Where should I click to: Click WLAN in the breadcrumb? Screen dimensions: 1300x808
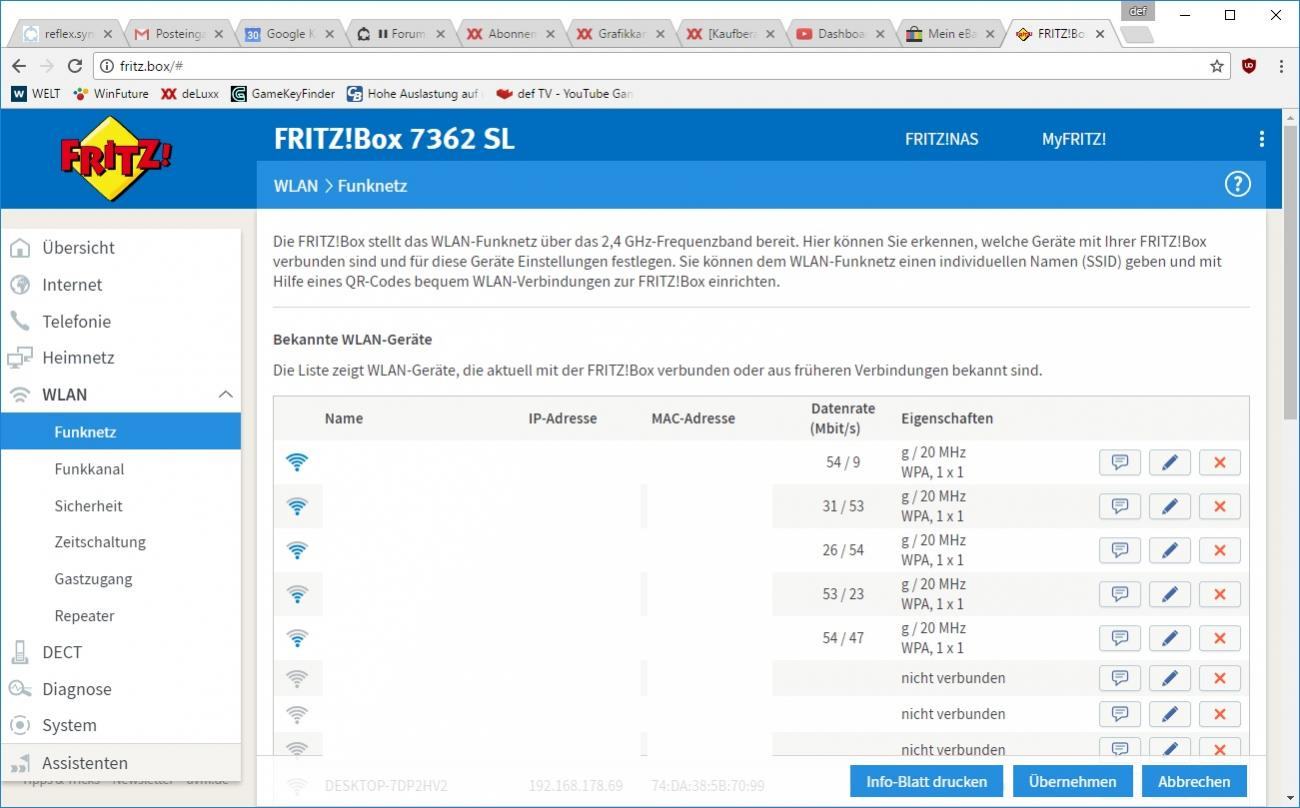295,185
